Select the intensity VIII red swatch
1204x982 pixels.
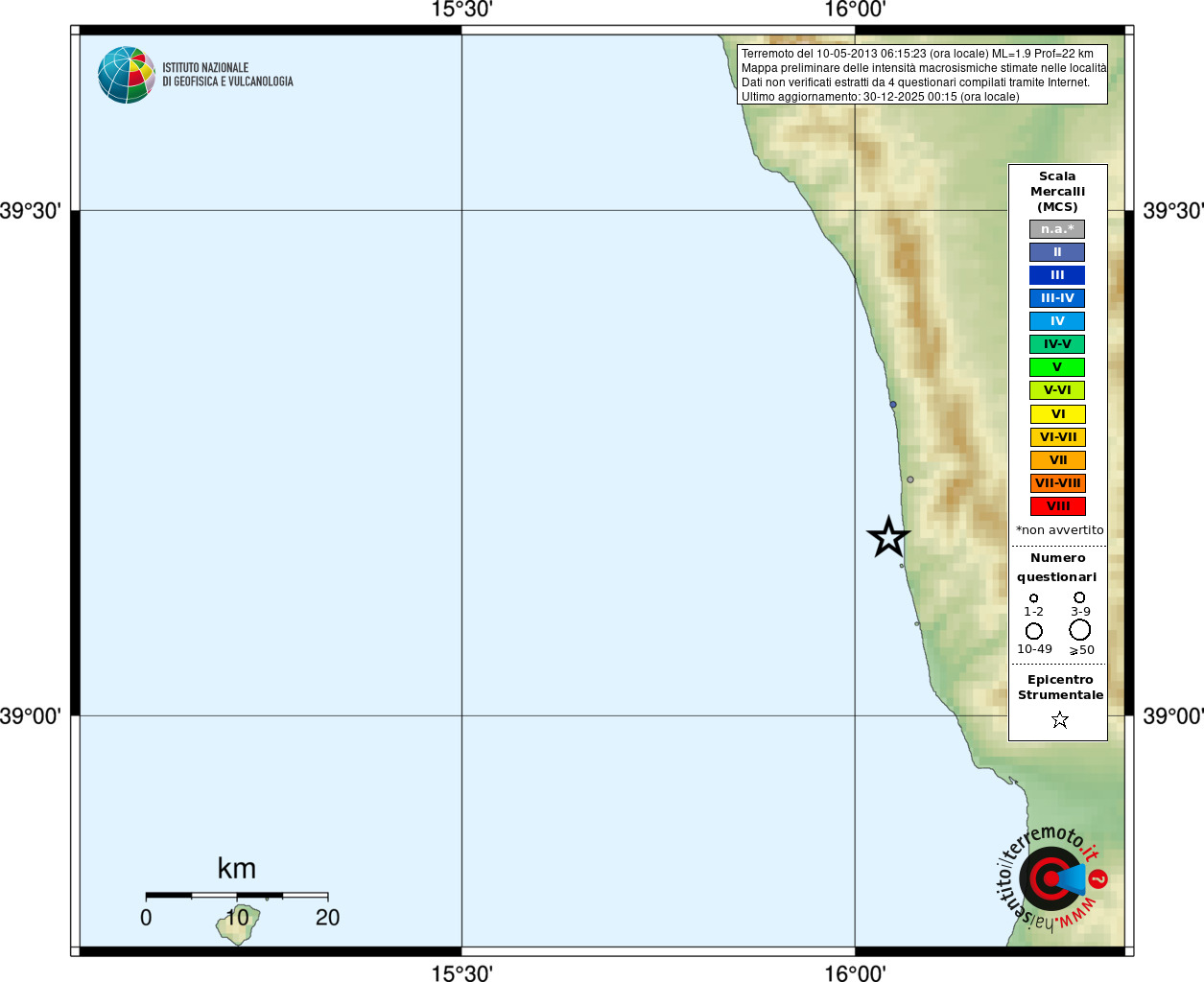pyautogui.click(x=1058, y=506)
